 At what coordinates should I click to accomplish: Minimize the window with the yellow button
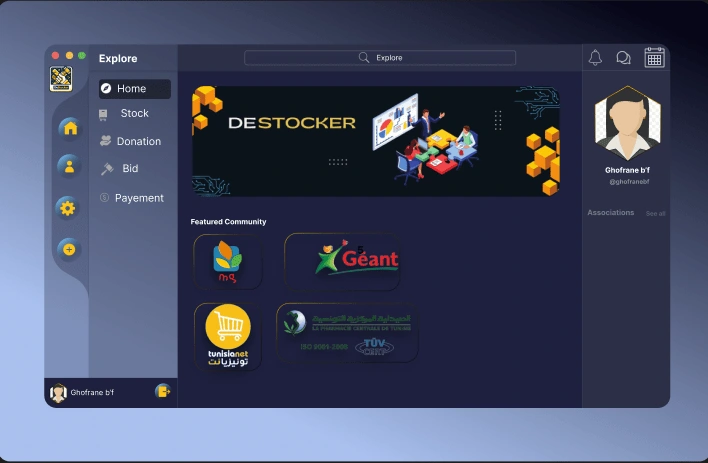[x=69, y=55]
